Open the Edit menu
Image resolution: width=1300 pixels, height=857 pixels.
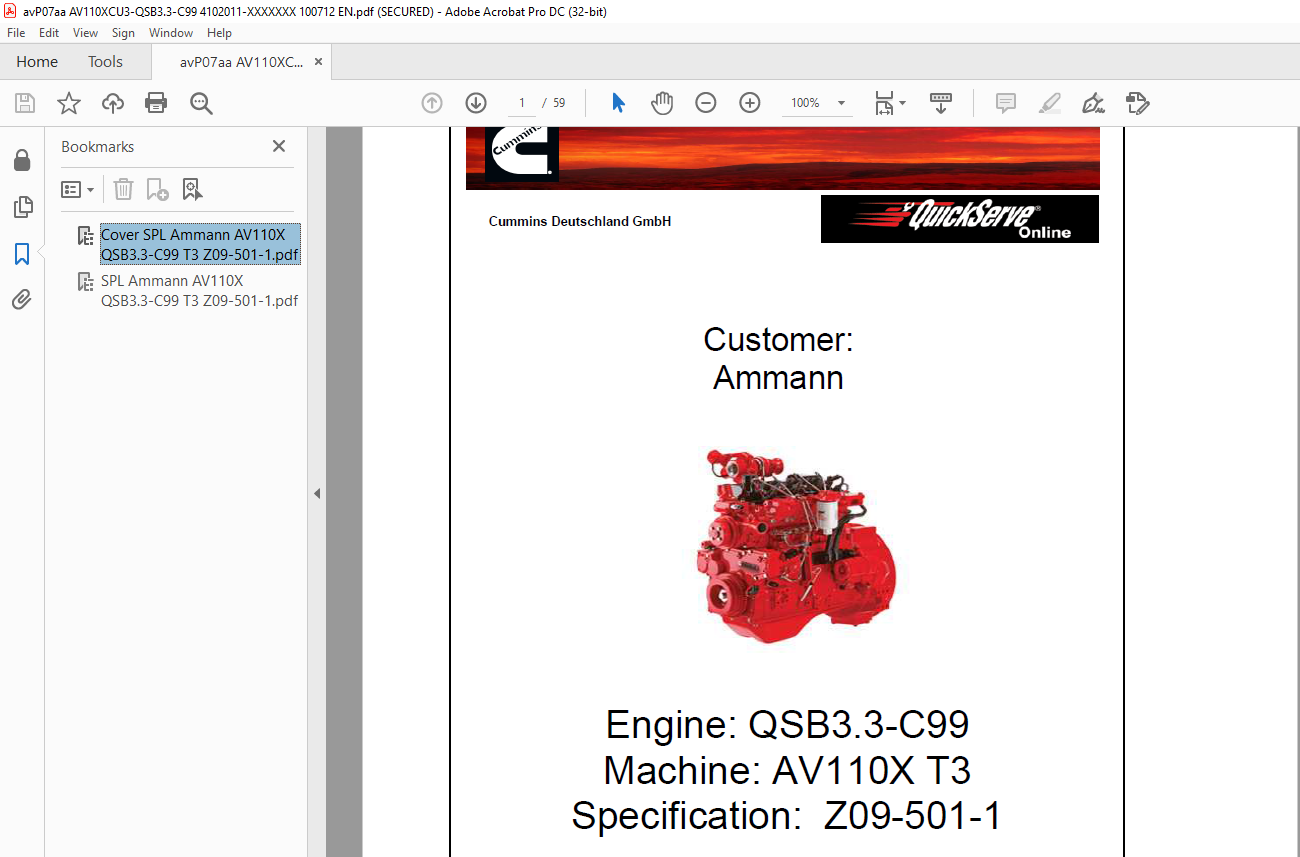(x=49, y=33)
